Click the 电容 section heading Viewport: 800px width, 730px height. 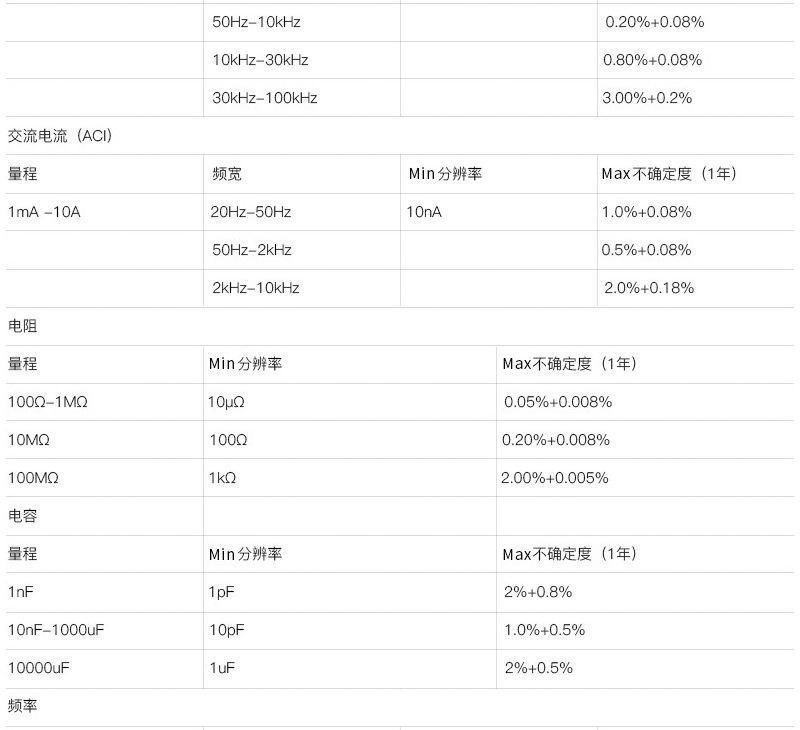(22, 516)
